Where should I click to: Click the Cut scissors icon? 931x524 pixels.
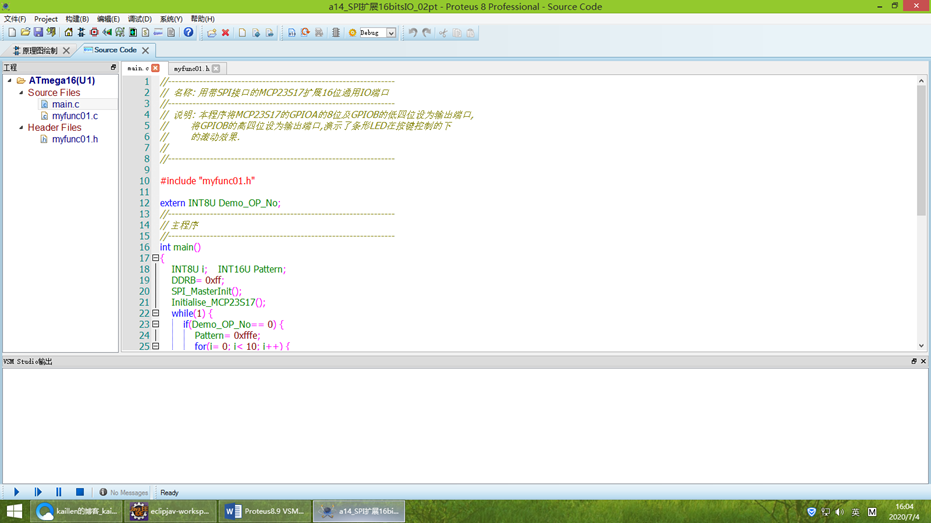(x=442, y=33)
